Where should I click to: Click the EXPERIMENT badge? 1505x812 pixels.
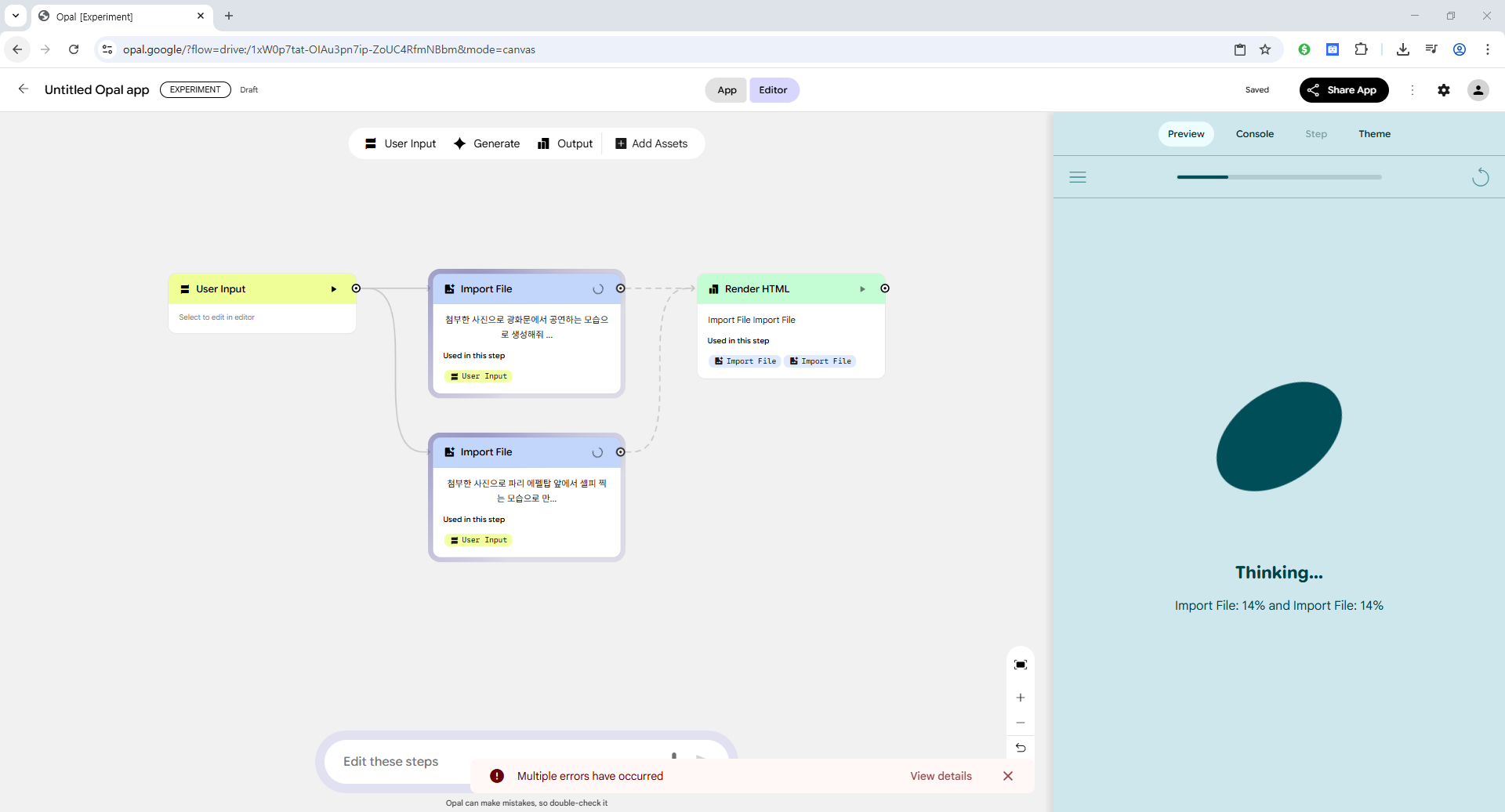click(x=195, y=89)
